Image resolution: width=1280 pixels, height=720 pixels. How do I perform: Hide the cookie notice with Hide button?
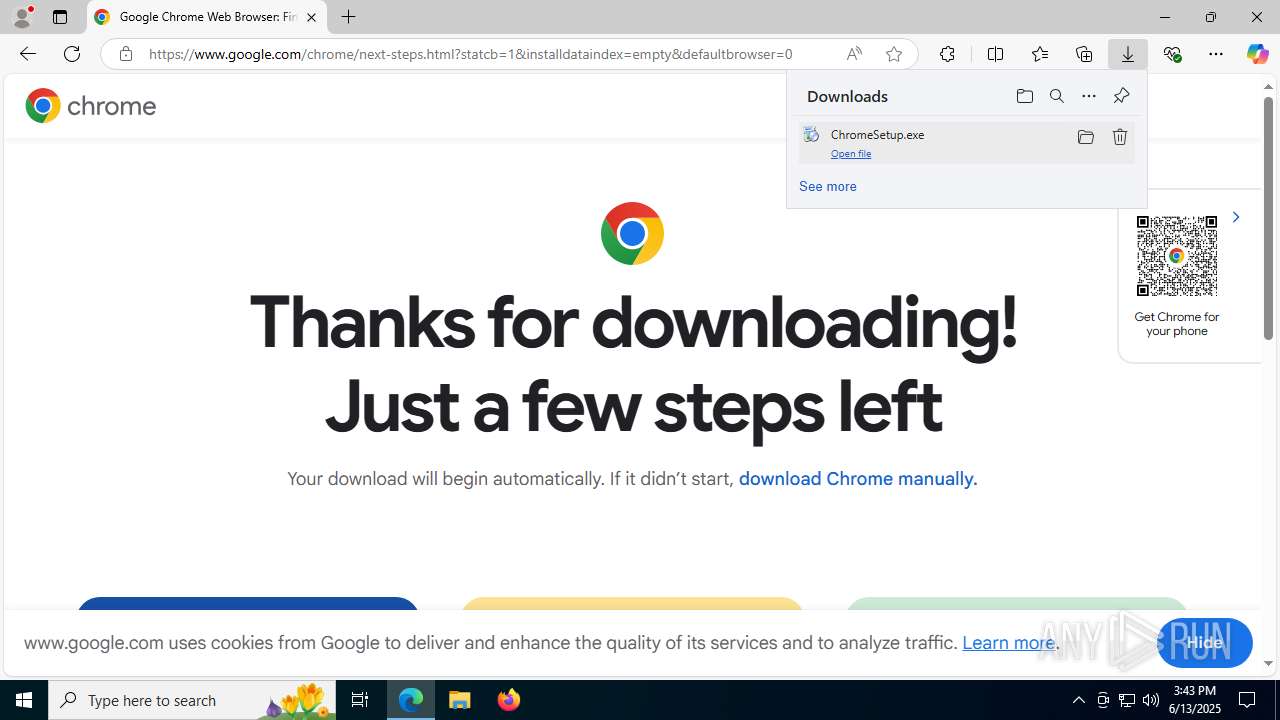pyautogui.click(x=1204, y=643)
